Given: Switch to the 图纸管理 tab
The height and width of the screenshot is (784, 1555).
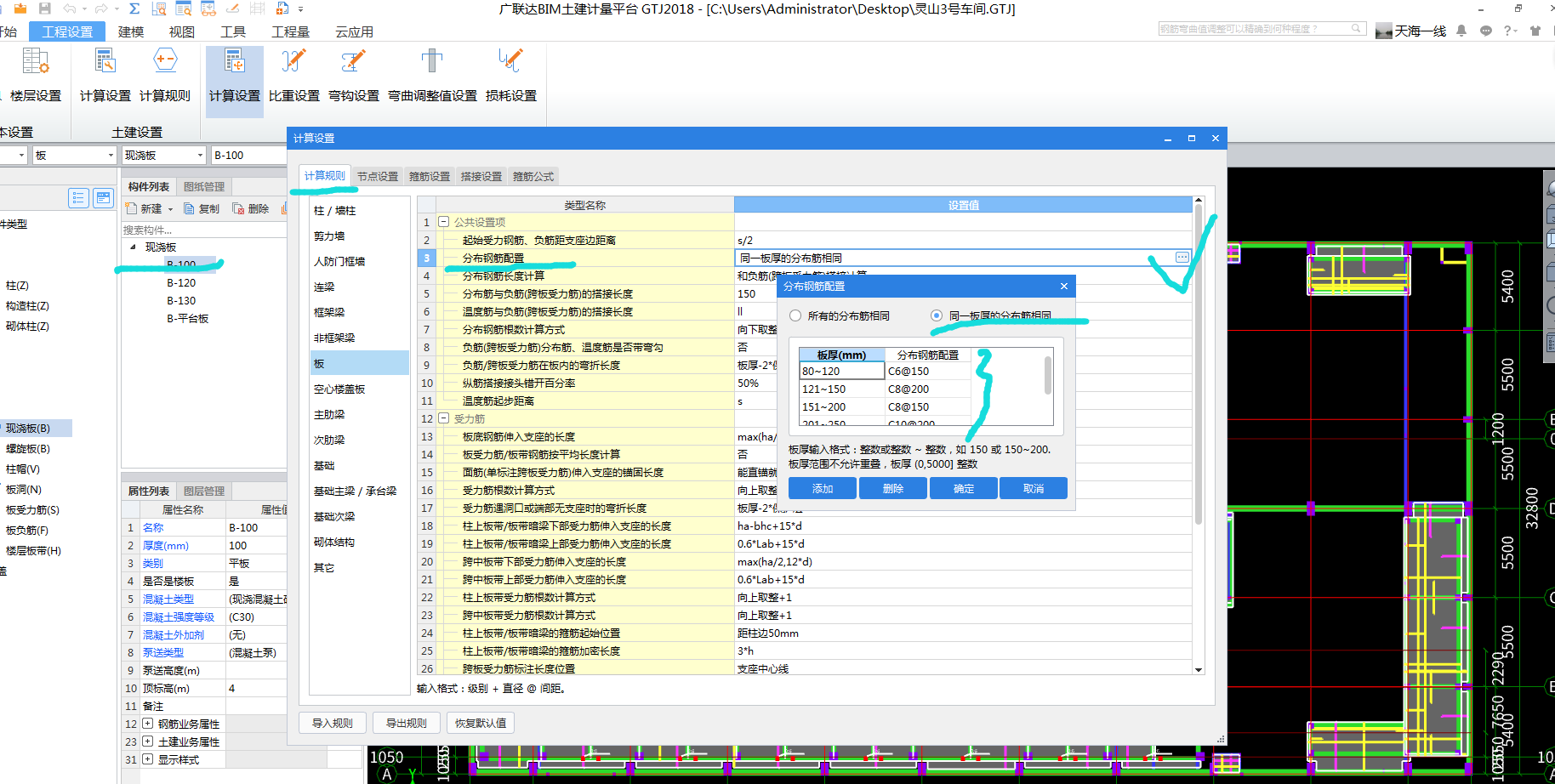Looking at the screenshot, I should (204, 186).
